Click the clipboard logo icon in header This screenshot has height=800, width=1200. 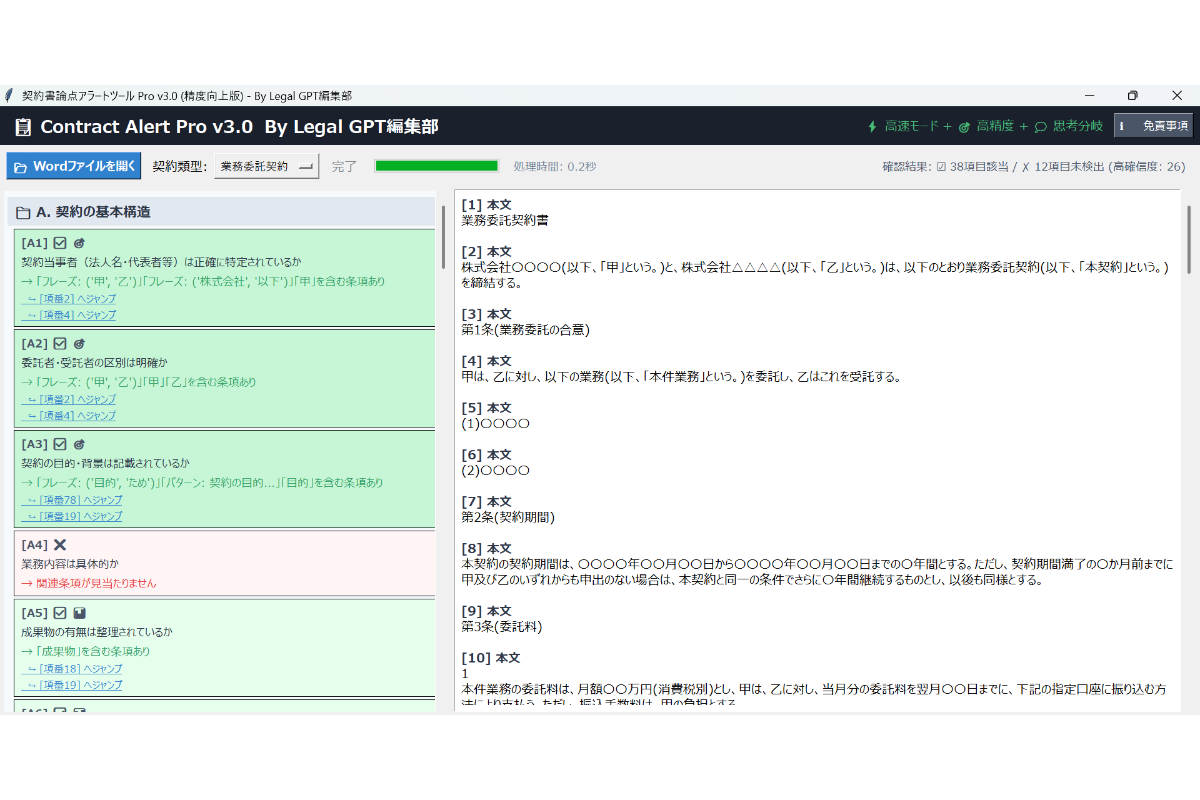click(23, 127)
